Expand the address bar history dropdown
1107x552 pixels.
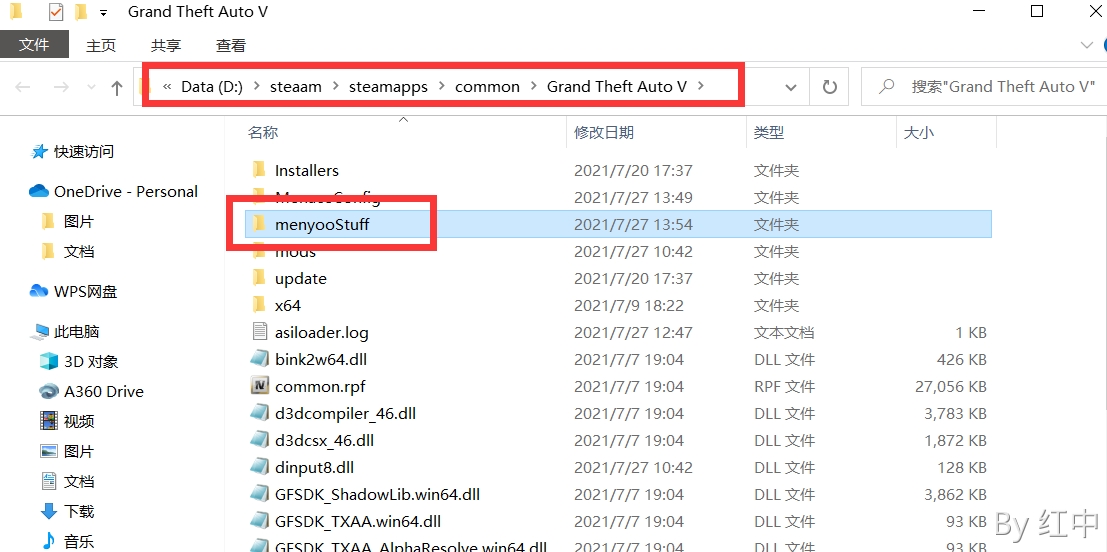[791, 87]
